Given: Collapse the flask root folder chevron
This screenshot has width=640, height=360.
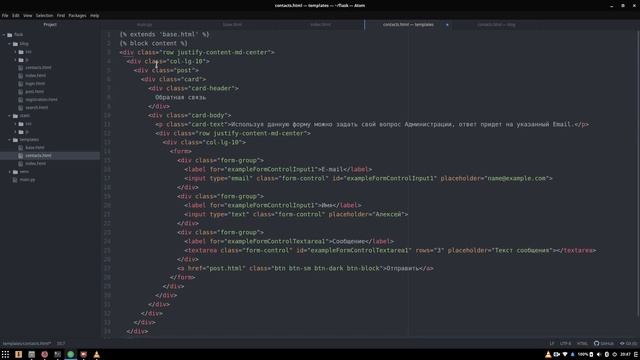Looking at the screenshot, I should coord(4,35).
